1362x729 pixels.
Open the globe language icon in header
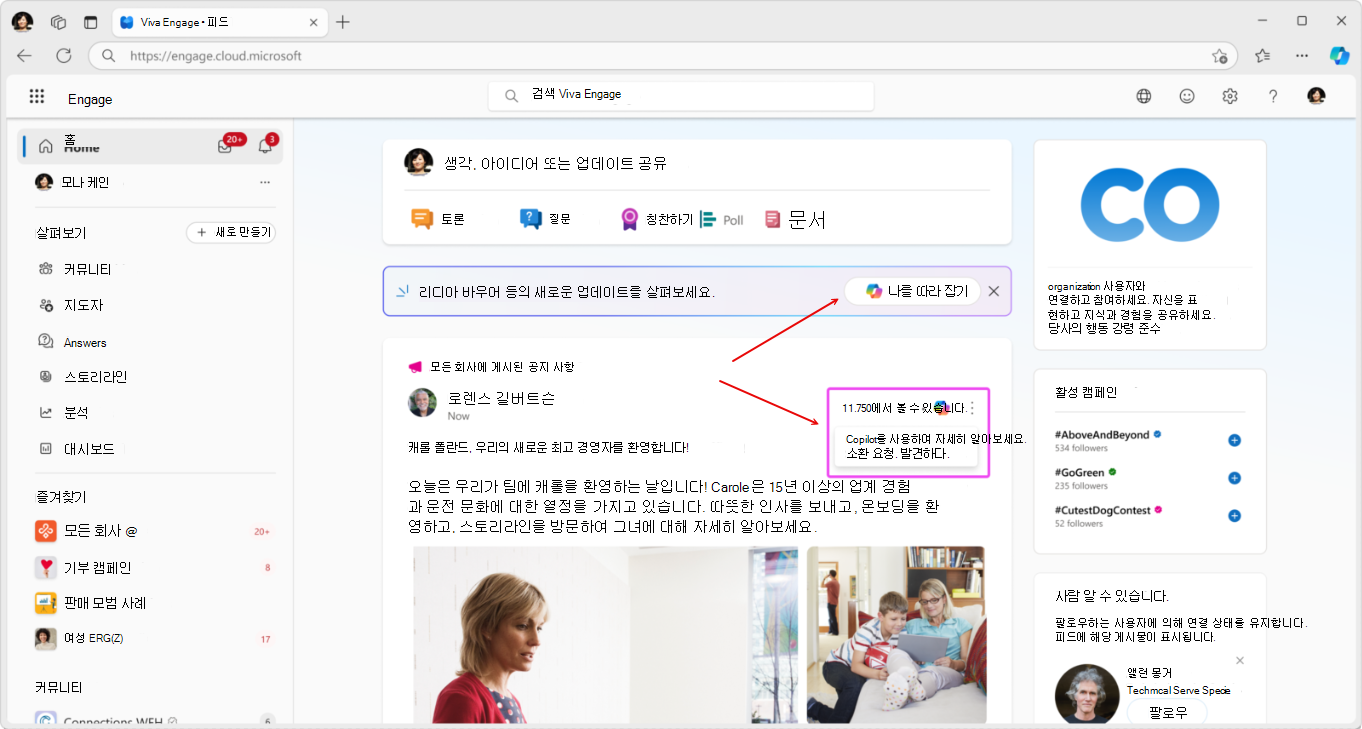point(1144,96)
